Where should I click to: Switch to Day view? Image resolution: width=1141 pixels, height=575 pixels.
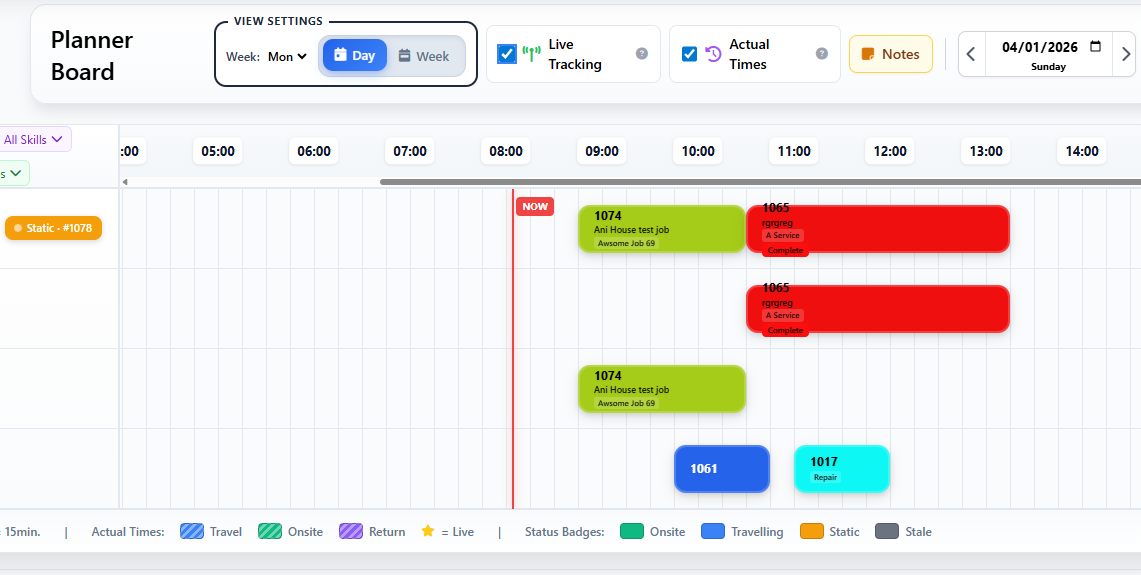(354, 55)
